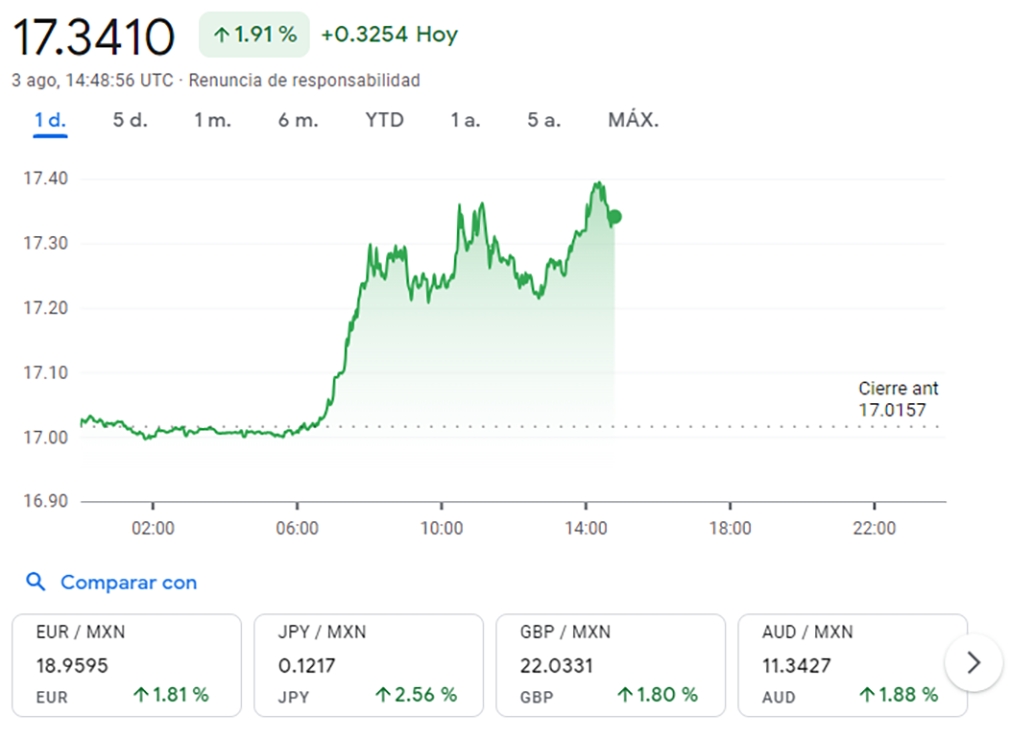Select the 1 d. time range tab
The image size is (1010, 739).
[x=50, y=120]
